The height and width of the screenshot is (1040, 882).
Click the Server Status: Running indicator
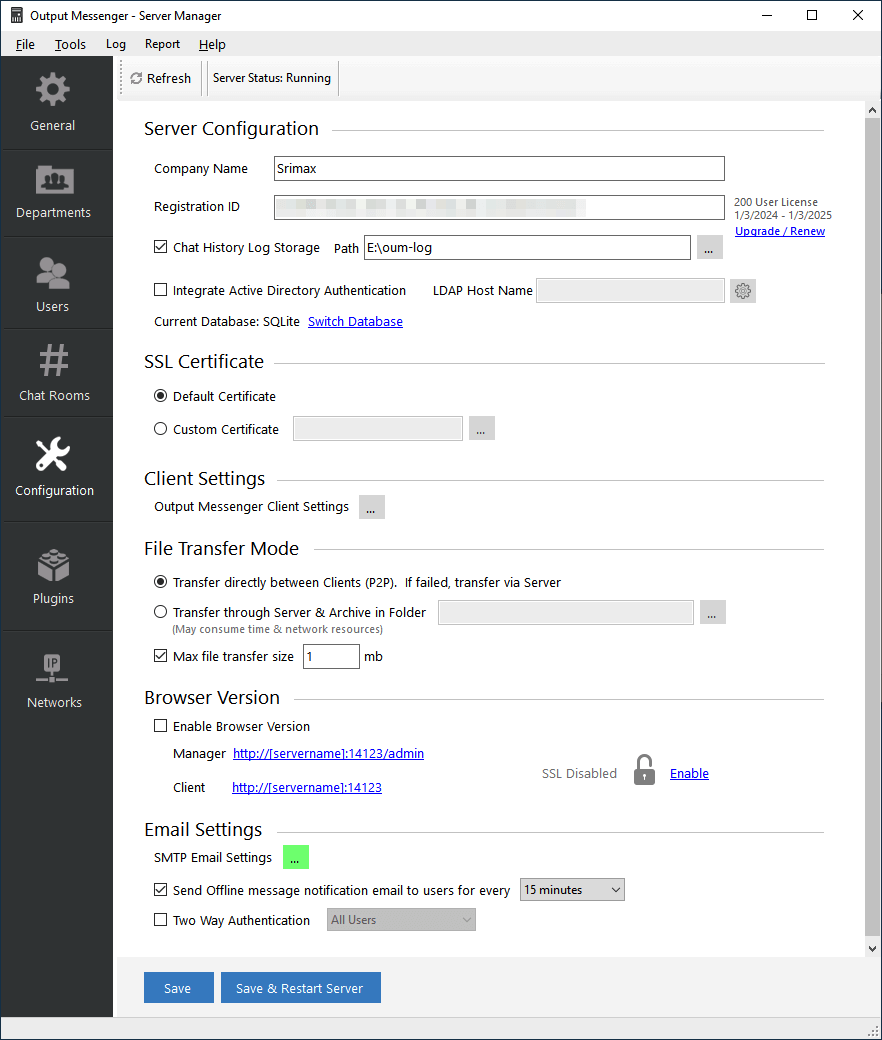tap(272, 78)
